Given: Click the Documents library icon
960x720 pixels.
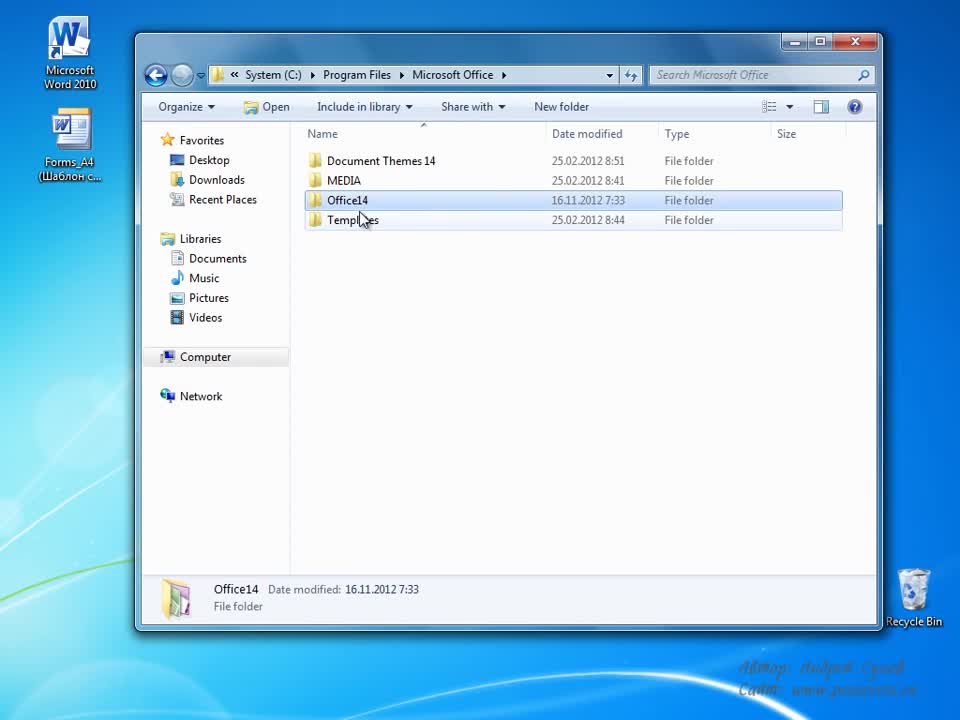Looking at the screenshot, I should click(177, 258).
